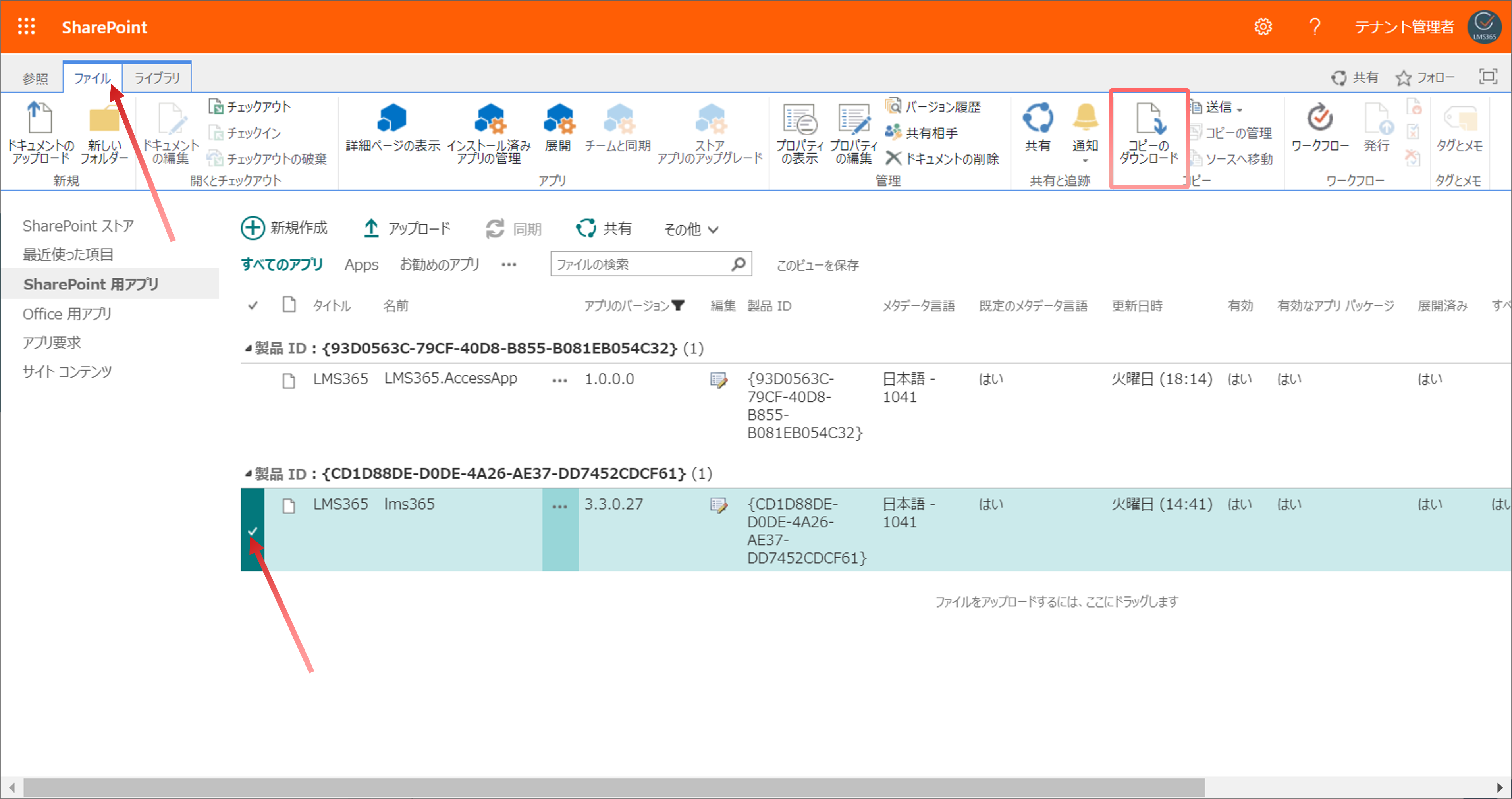Deselect the checked lms365 row checkbox

(253, 530)
